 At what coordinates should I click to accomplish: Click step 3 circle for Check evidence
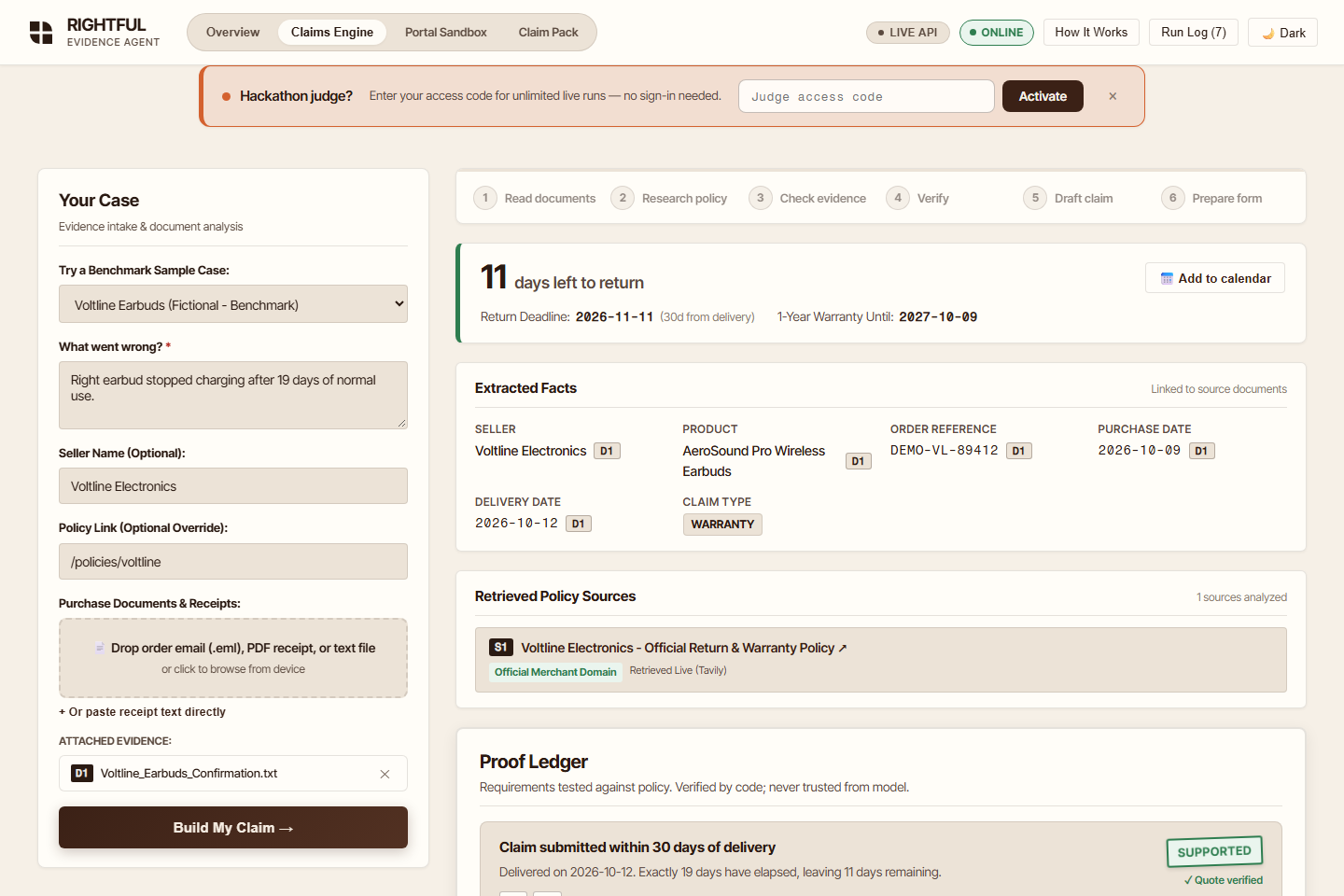pos(761,198)
